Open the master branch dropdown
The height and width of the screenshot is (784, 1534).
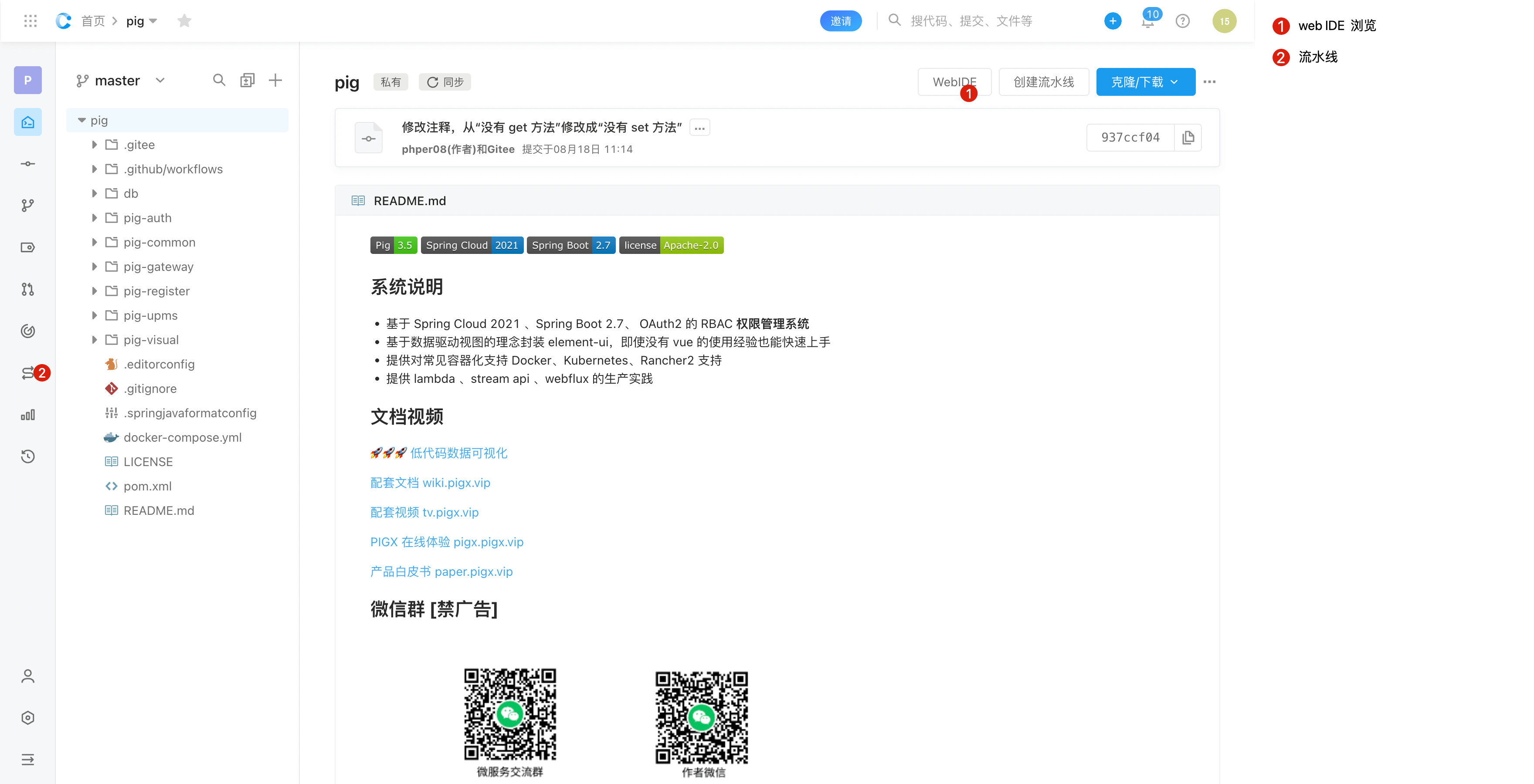(x=120, y=81)
